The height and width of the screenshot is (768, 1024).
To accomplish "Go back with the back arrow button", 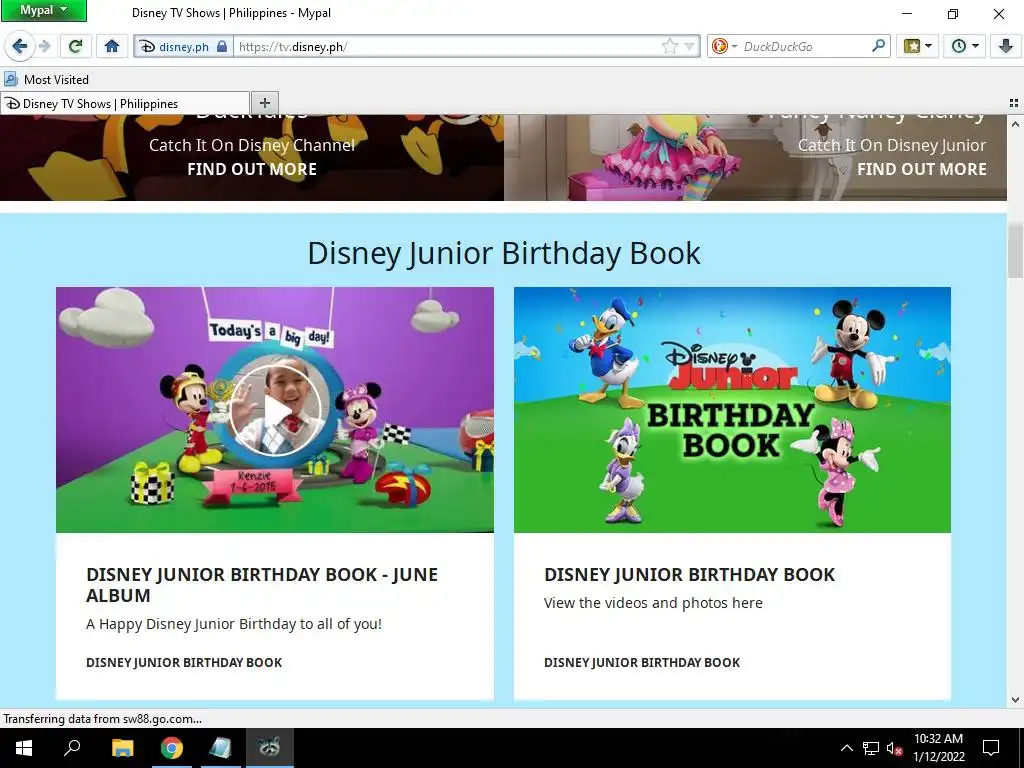I will click(x=20, y=46).
